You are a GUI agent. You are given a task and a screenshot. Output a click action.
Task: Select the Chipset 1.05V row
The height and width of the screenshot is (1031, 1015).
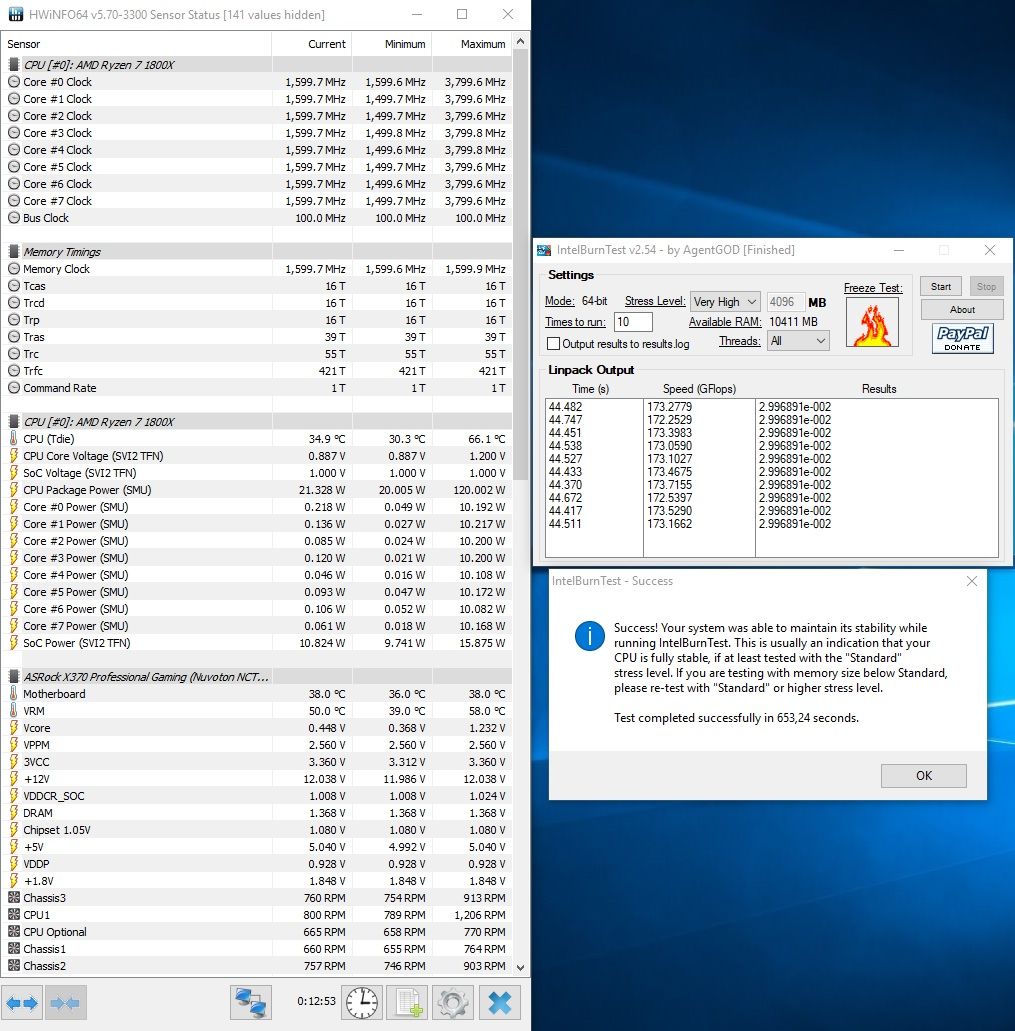(x=257, y=830)
